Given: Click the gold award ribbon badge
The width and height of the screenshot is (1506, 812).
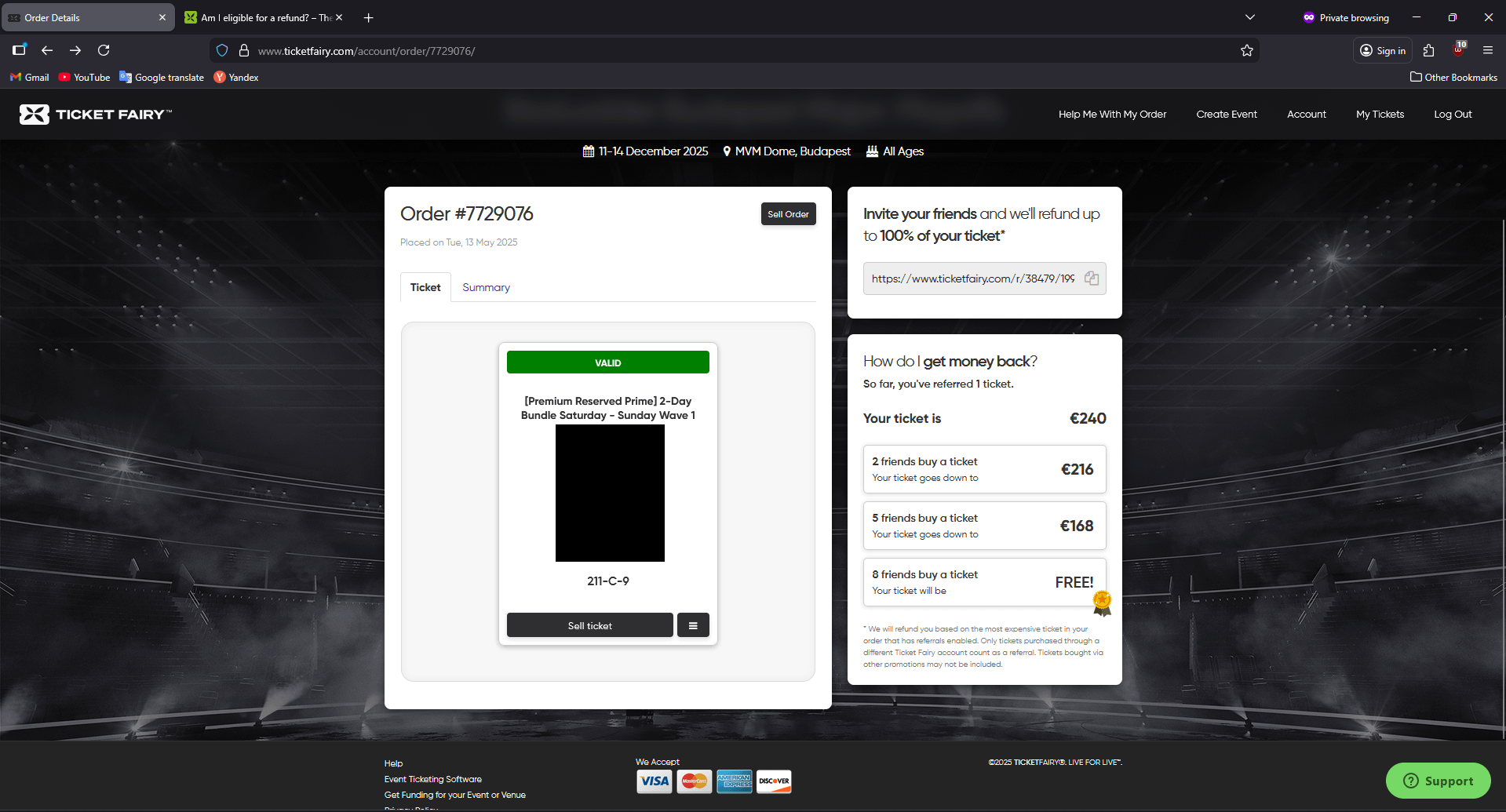Looking at the screenshot, I should pyautogui.click(x=1103, y=603).
